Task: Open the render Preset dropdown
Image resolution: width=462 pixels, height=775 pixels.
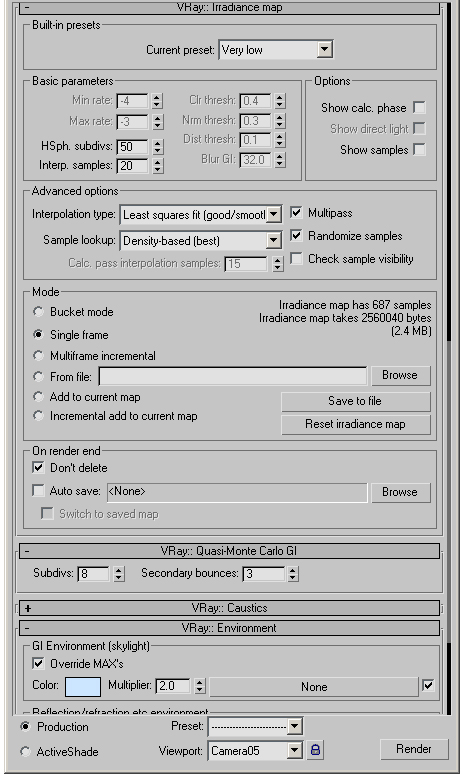Action: [255, 727]
